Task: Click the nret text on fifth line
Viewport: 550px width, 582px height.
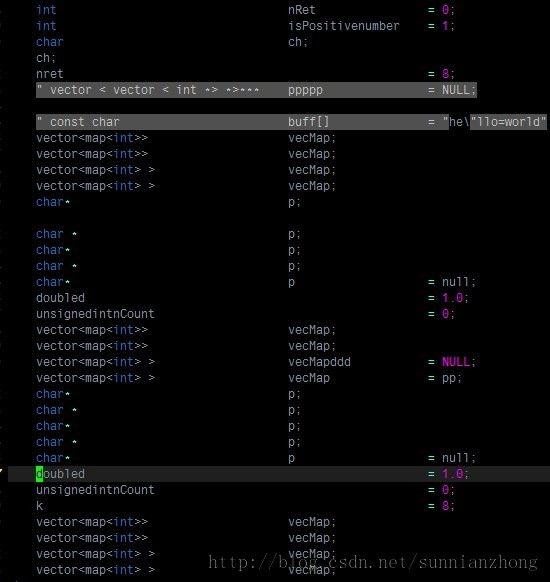Action: click(x=50, y=74)
